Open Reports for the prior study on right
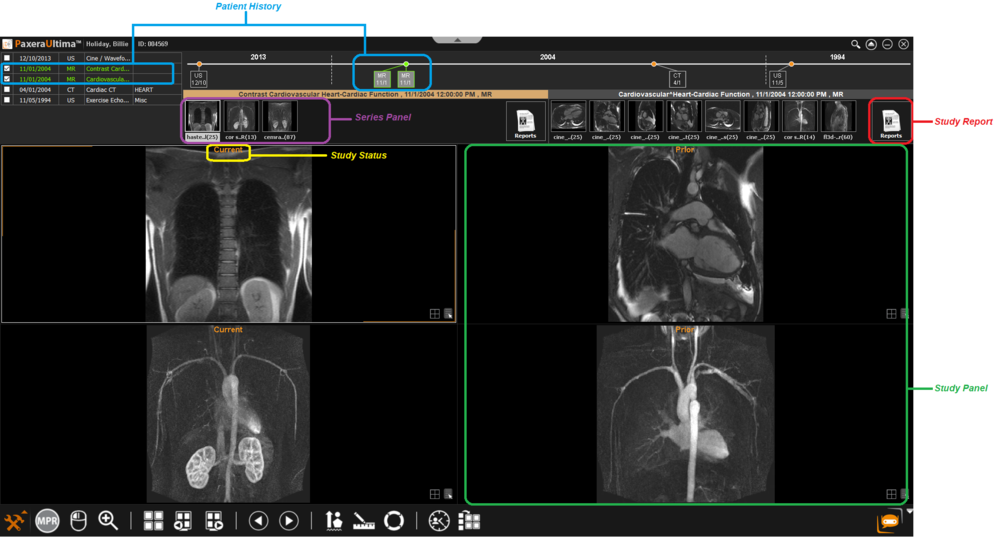Screen dimensions: 1000x537 point(890,122)
